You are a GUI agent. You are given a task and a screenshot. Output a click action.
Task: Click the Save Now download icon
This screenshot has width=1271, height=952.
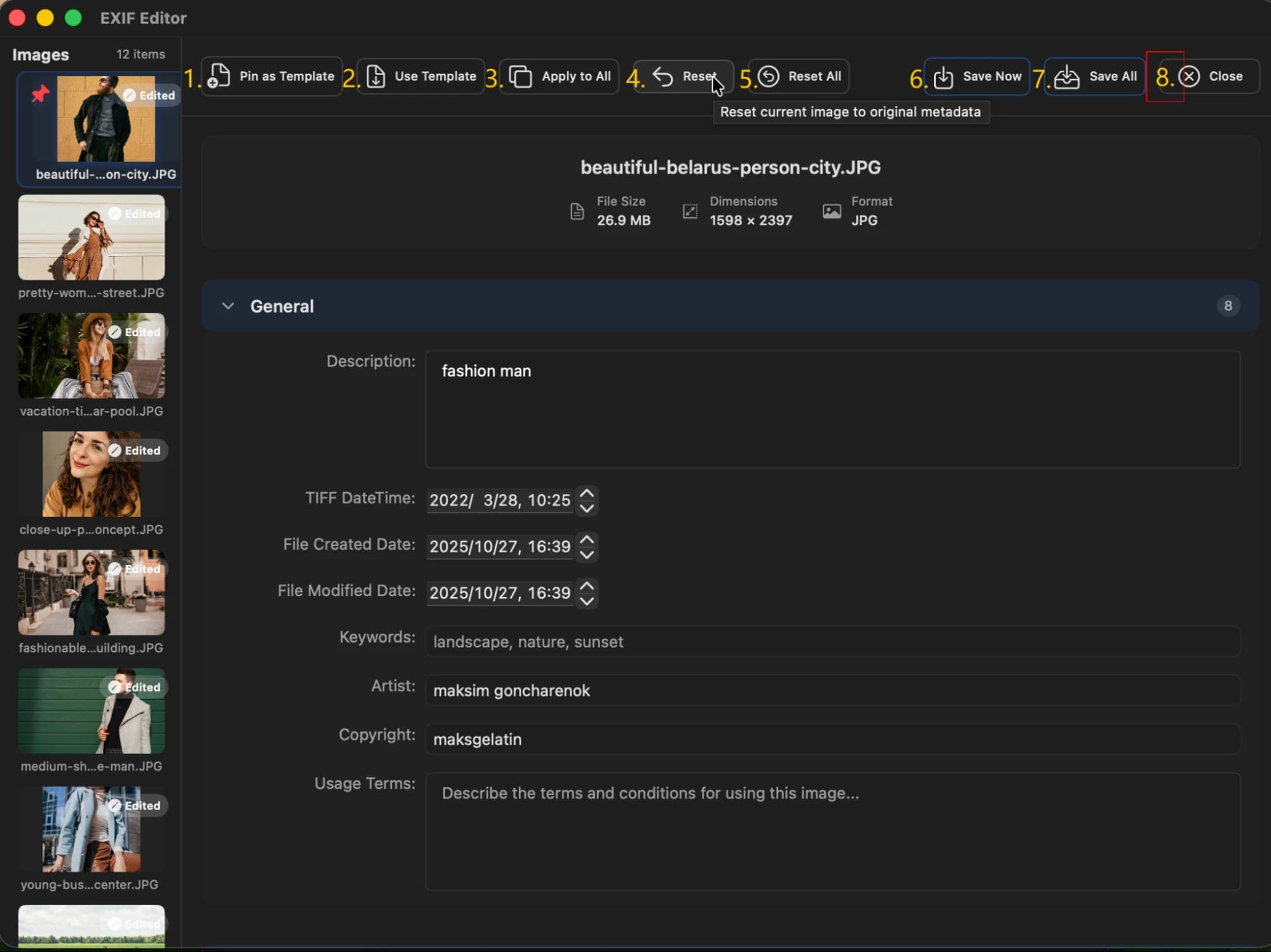[944, 77]
